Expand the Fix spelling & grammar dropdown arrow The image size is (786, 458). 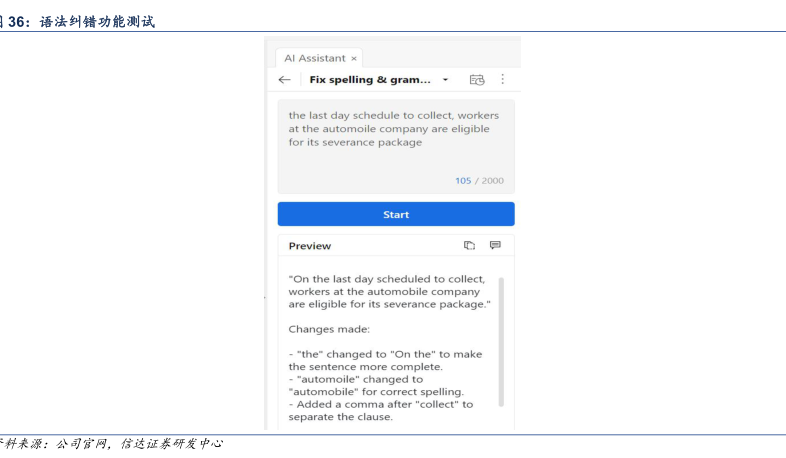pos(446,80)
